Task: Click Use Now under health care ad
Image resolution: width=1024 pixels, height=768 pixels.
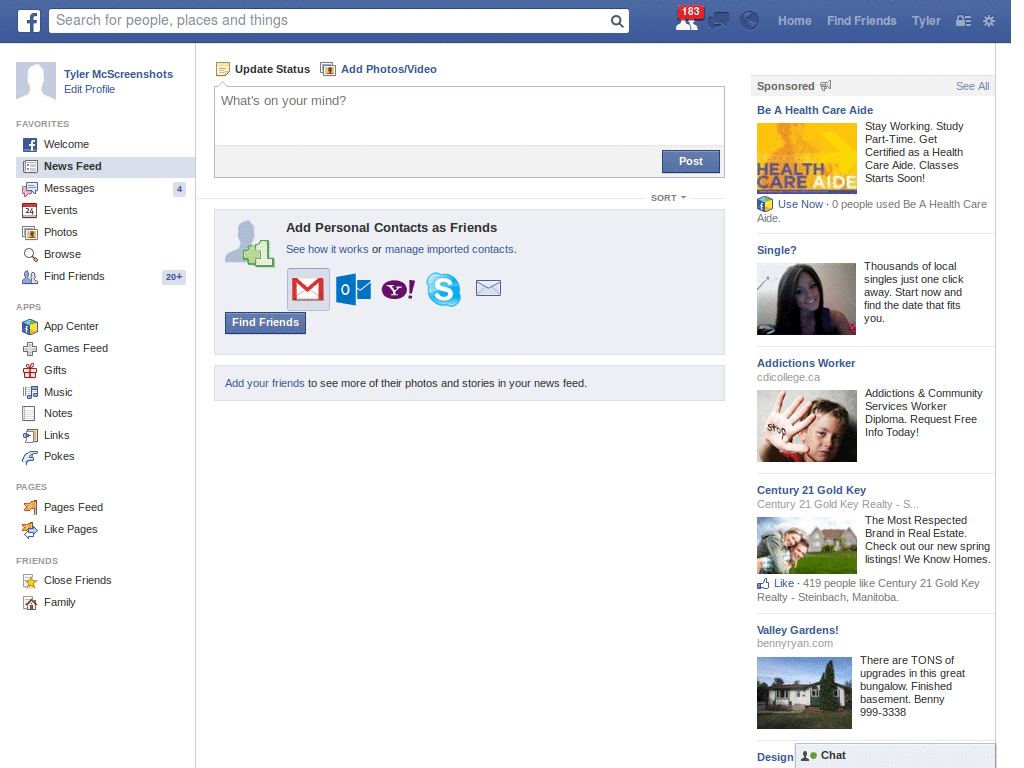Action: pos(800,204)
